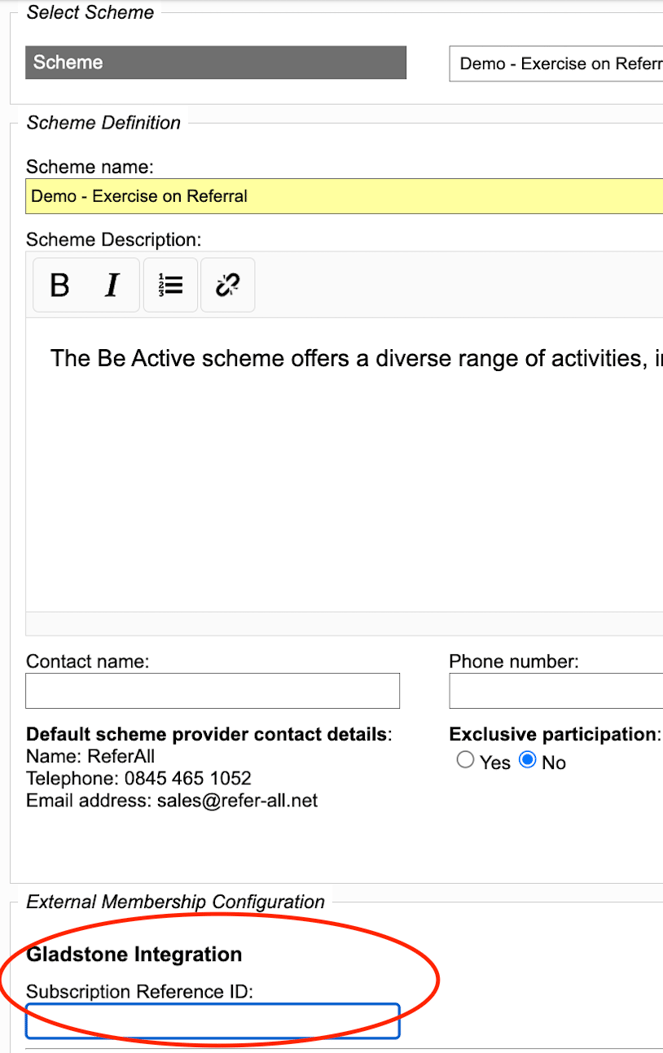The image size is (663, 1053).
Task: Select No for Exclusive participation
Action: [x=528, y=761]
